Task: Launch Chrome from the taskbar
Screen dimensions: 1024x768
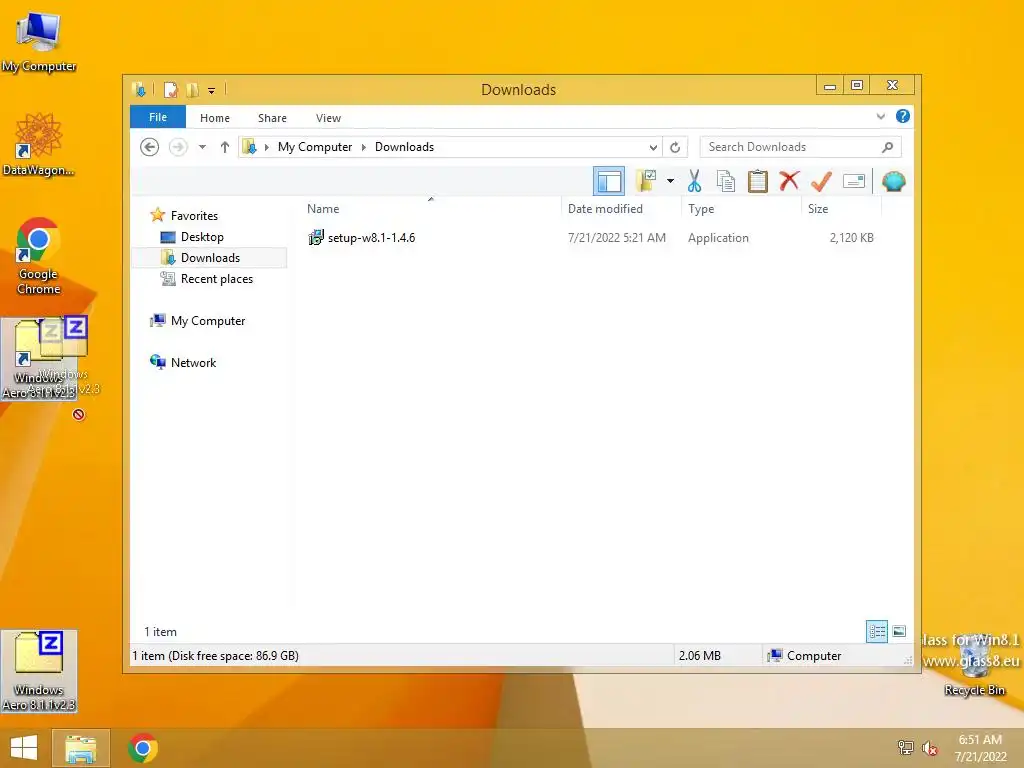Action: pos(143,748)
